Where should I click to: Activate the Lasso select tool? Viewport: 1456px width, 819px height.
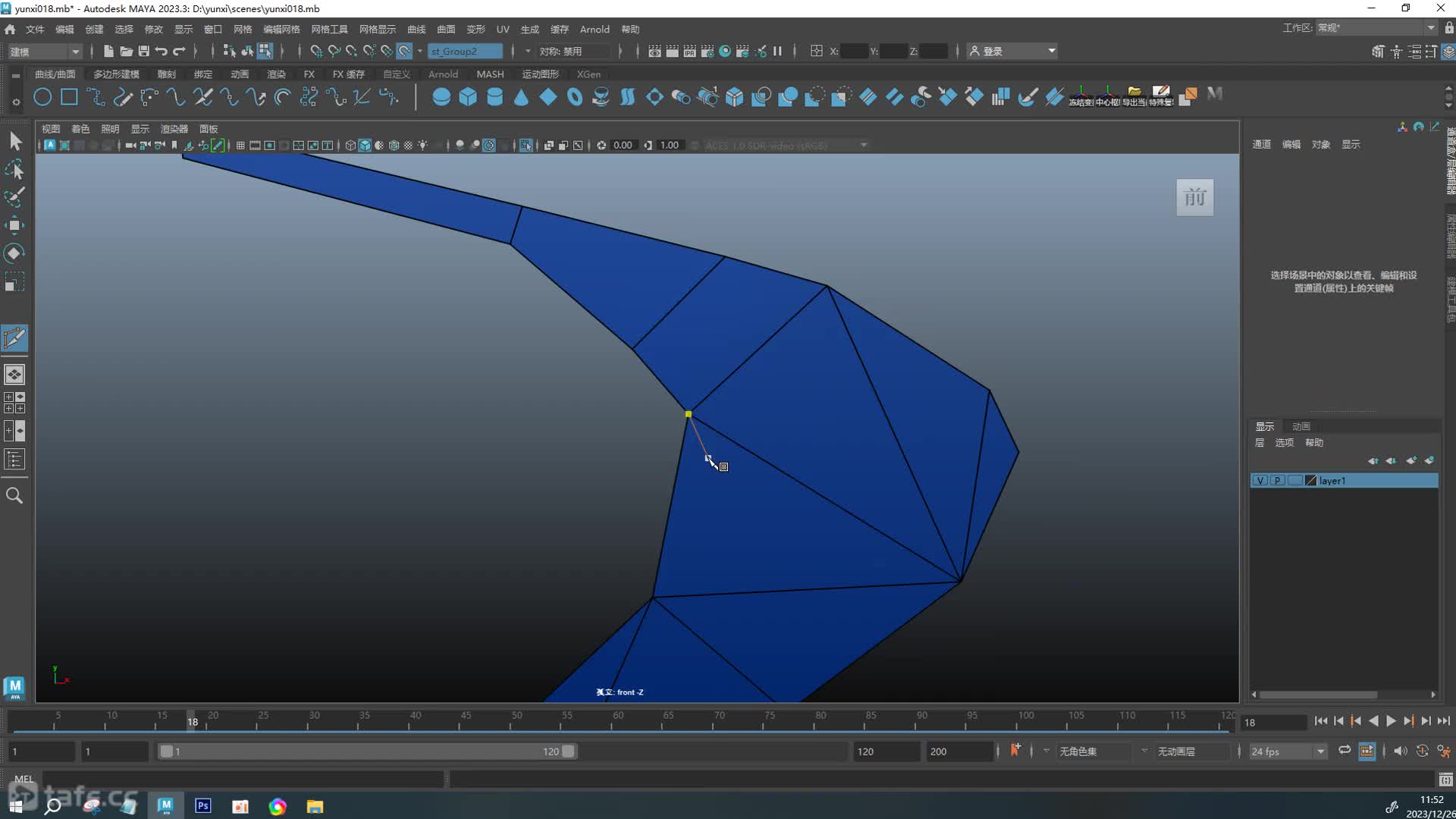[x=15, y=169]
